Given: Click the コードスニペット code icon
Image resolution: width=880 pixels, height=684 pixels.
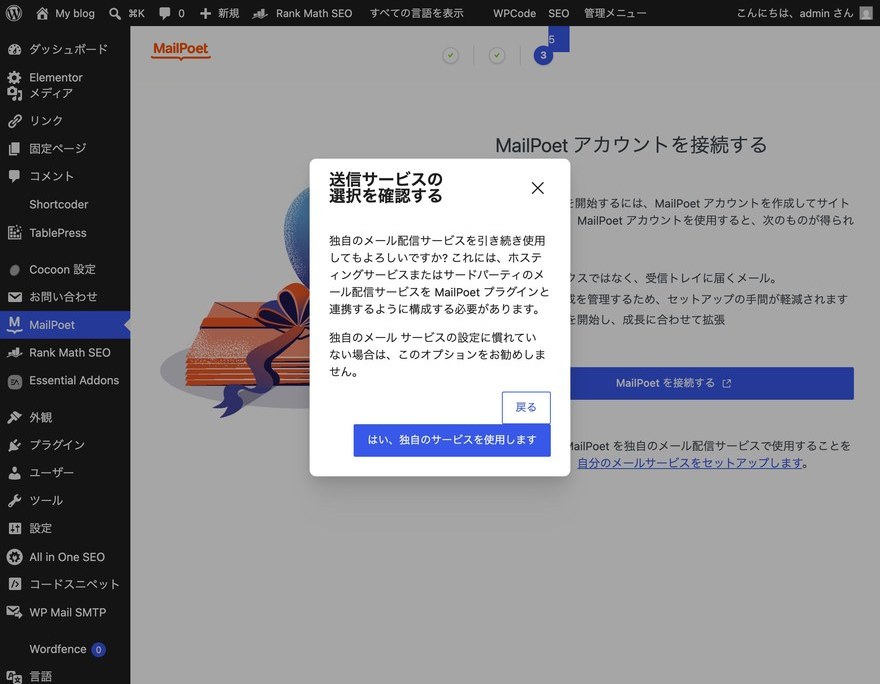Looking at the screenshot, I should [x=15, y=584].
